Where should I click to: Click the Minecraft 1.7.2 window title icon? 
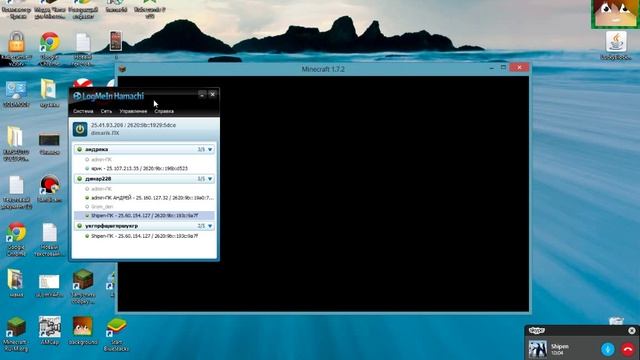[x=122, y=69]
